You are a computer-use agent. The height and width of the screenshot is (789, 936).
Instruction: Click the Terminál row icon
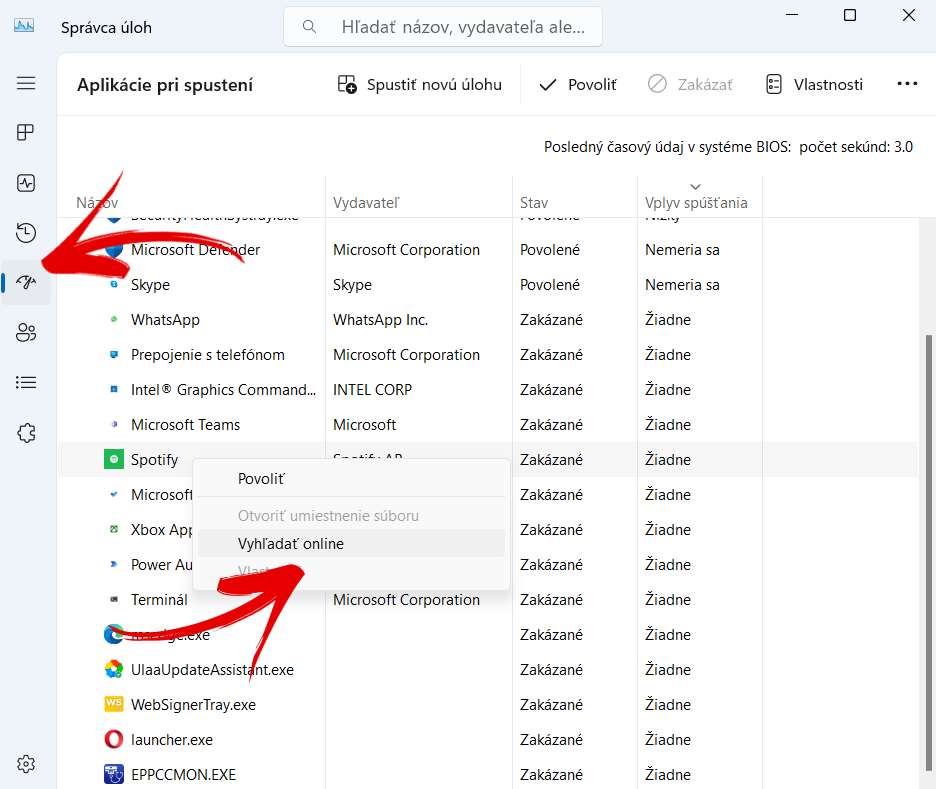coord(114,599)
